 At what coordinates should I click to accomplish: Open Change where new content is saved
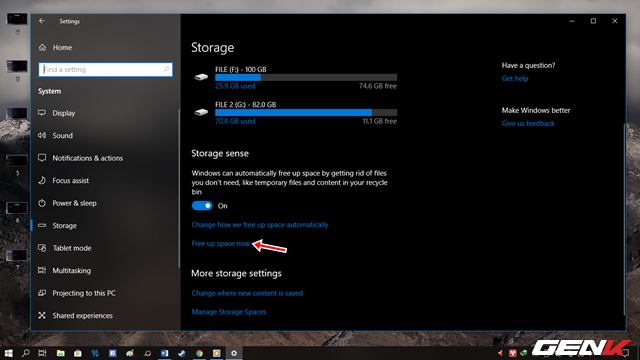(247, 293)
